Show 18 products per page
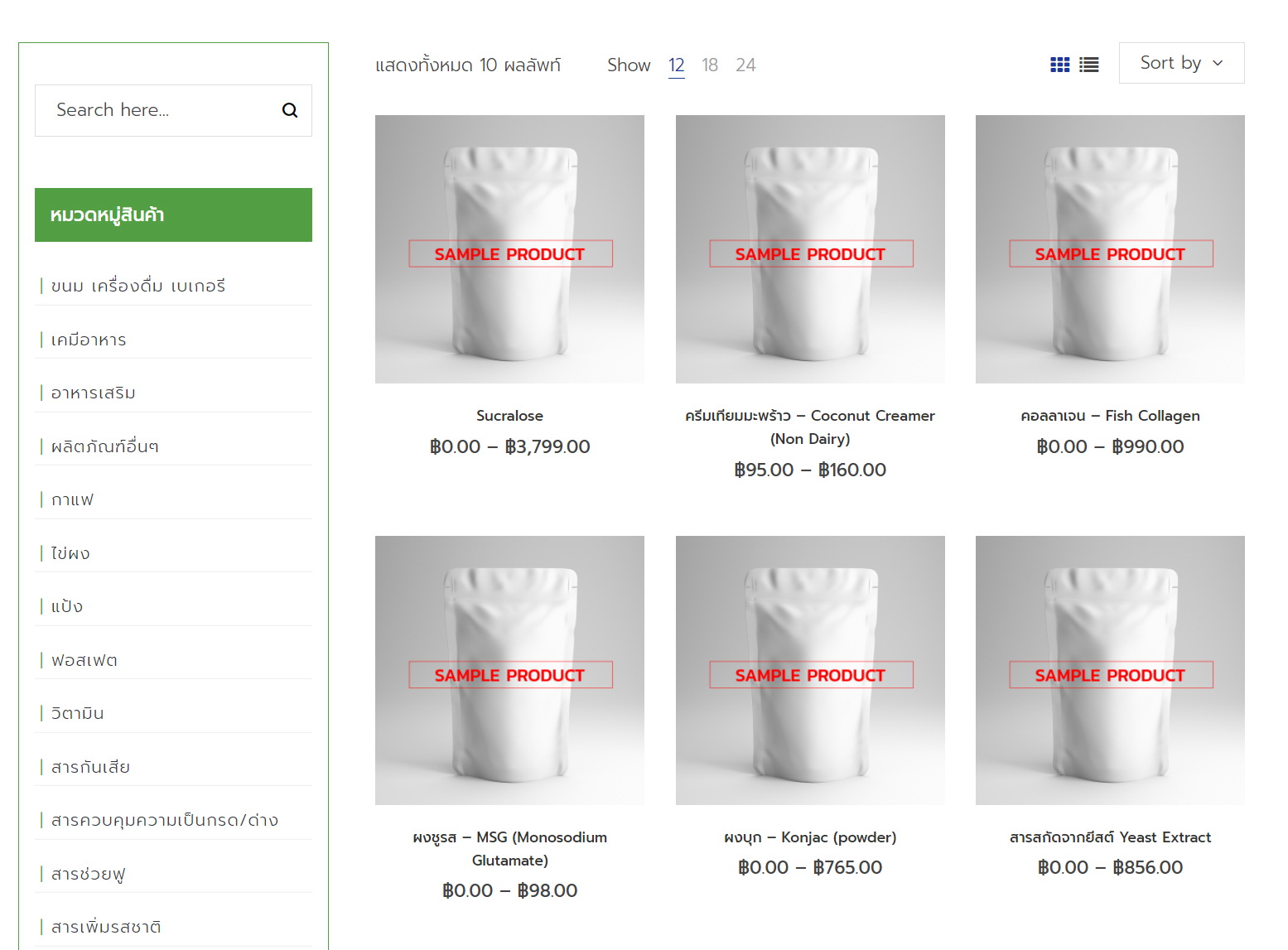1288x950 pixels. [710, 65]
